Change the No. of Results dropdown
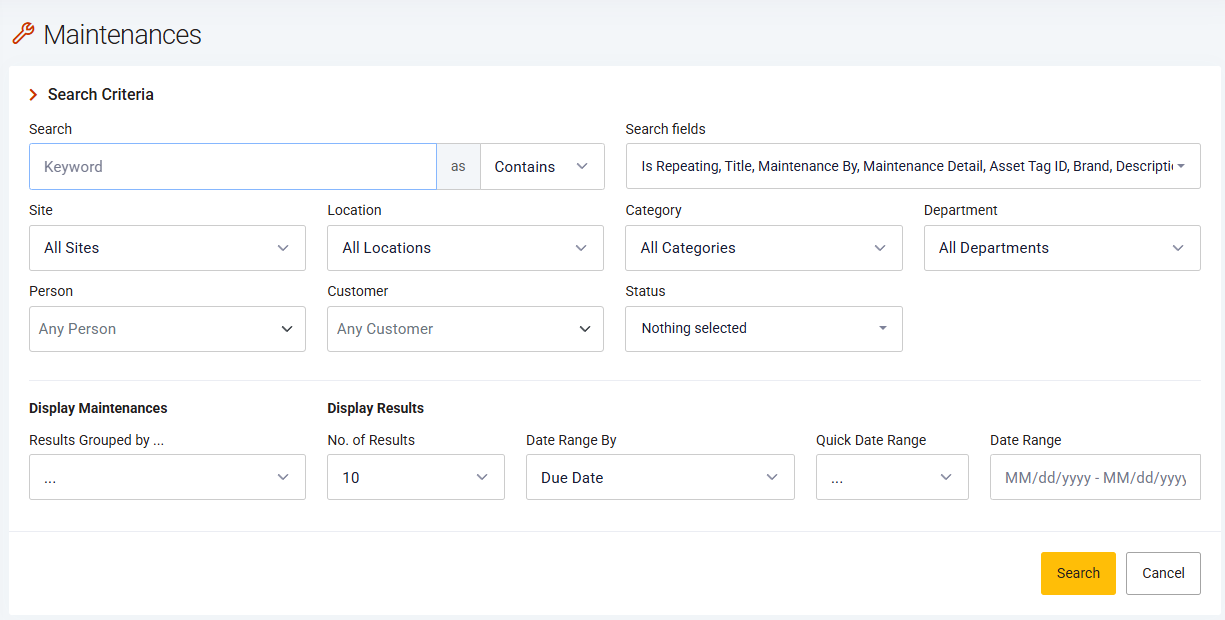The height and width of the screenshot is (620, 1225). (x=415, y=478)
